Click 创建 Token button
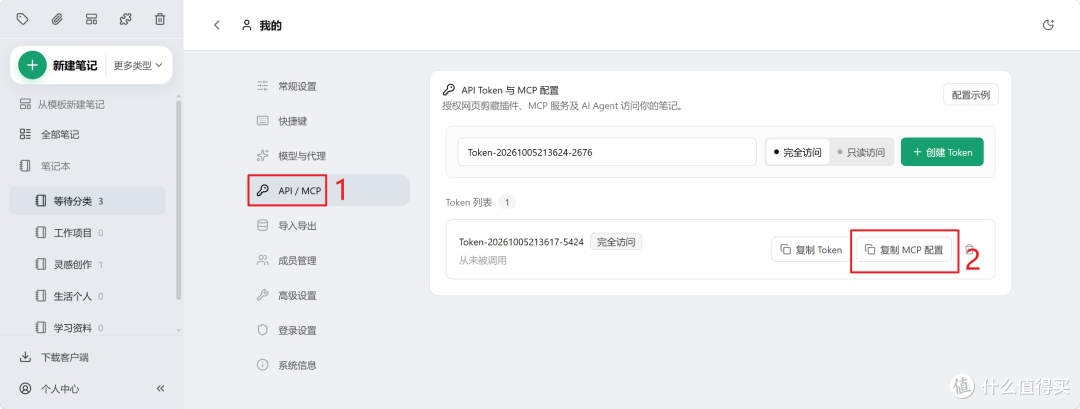 [942, 152]
